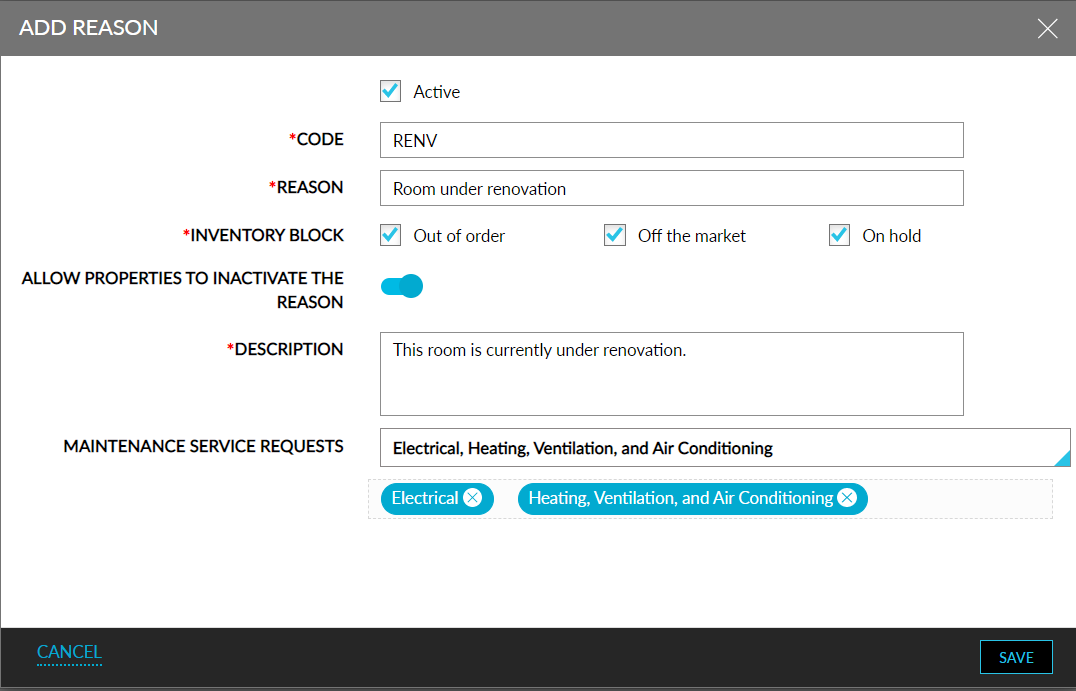The height and width of the screenshot is (691, 1076).
Task: Click the REASON field with Room under renovation
Action: click(x=672, y=188)
